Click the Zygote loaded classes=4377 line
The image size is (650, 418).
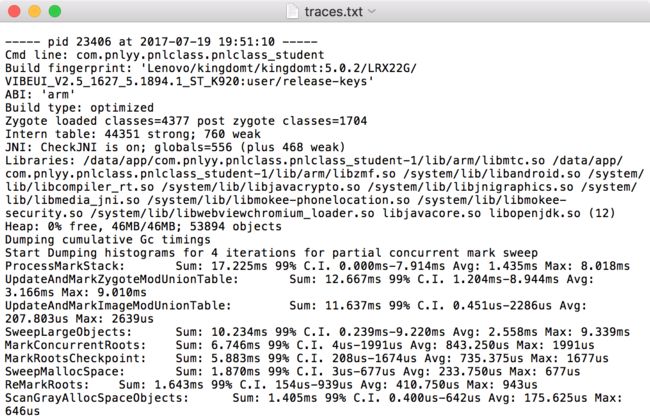click(x=186, y=121)
